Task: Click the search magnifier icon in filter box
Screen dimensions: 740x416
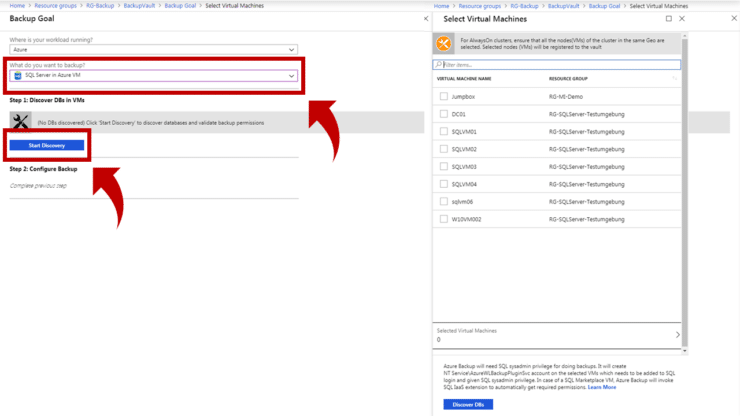Action: pyautogui.click(x=438, y=65)
